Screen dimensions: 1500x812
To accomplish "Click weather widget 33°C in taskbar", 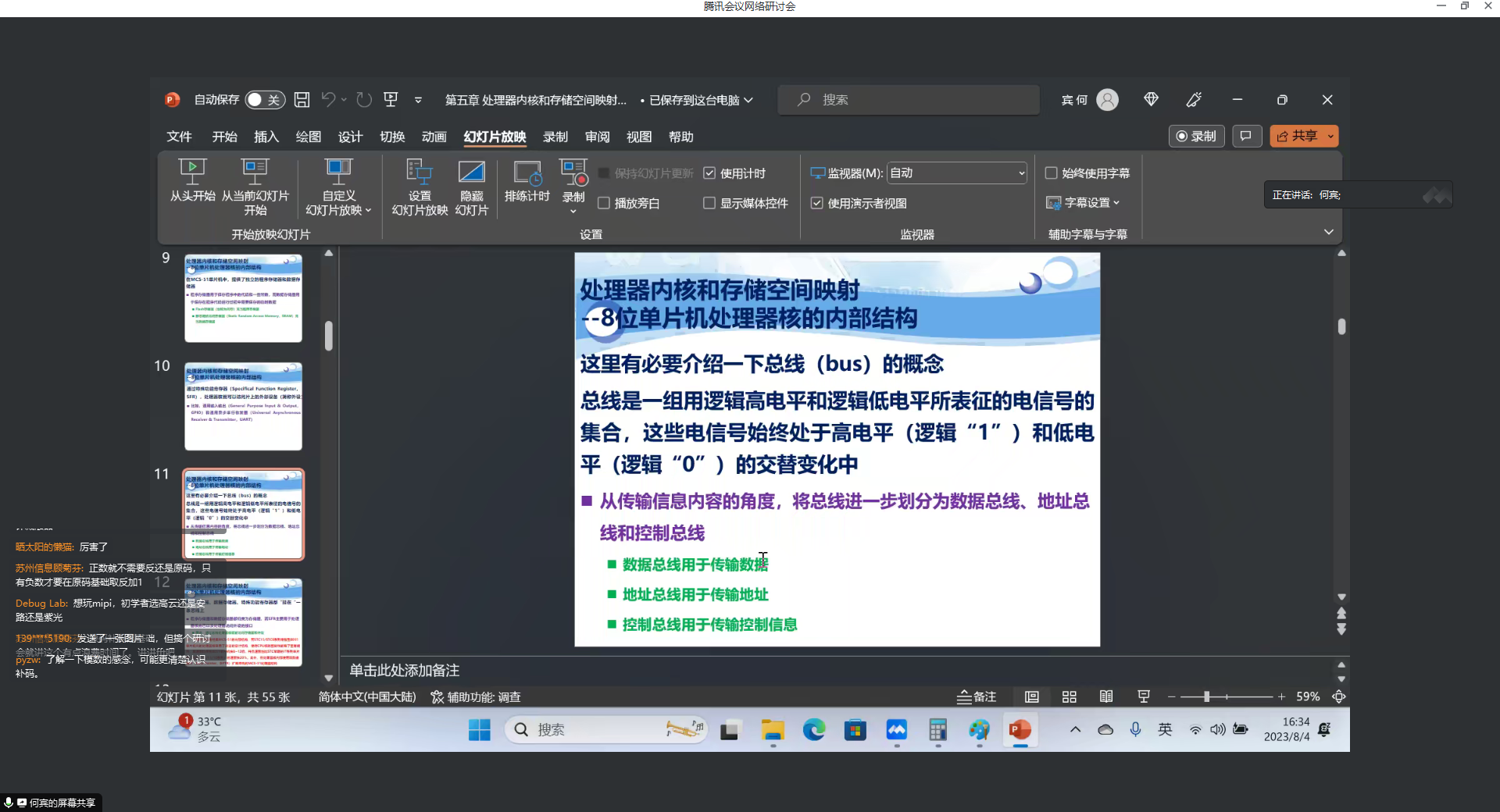I will (195, 729).
